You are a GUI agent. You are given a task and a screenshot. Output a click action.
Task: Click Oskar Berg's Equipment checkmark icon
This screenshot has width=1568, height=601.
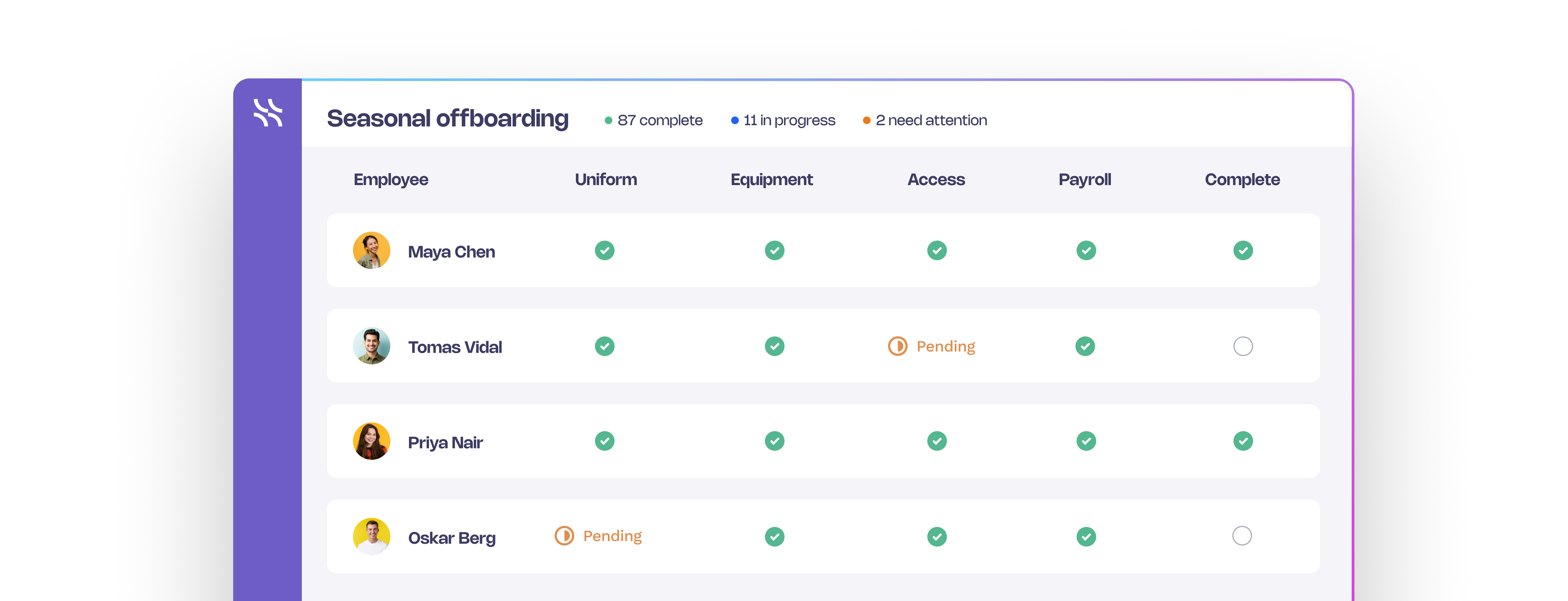774,536
